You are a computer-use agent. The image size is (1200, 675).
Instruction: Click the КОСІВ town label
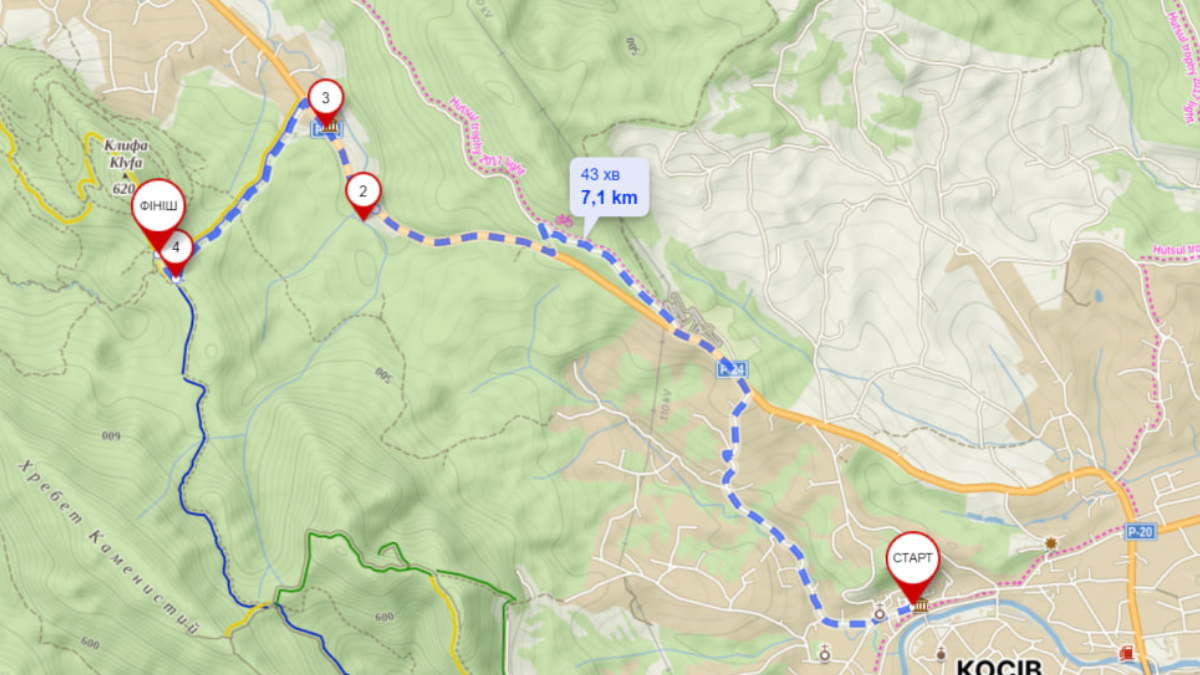coord(998,666)
